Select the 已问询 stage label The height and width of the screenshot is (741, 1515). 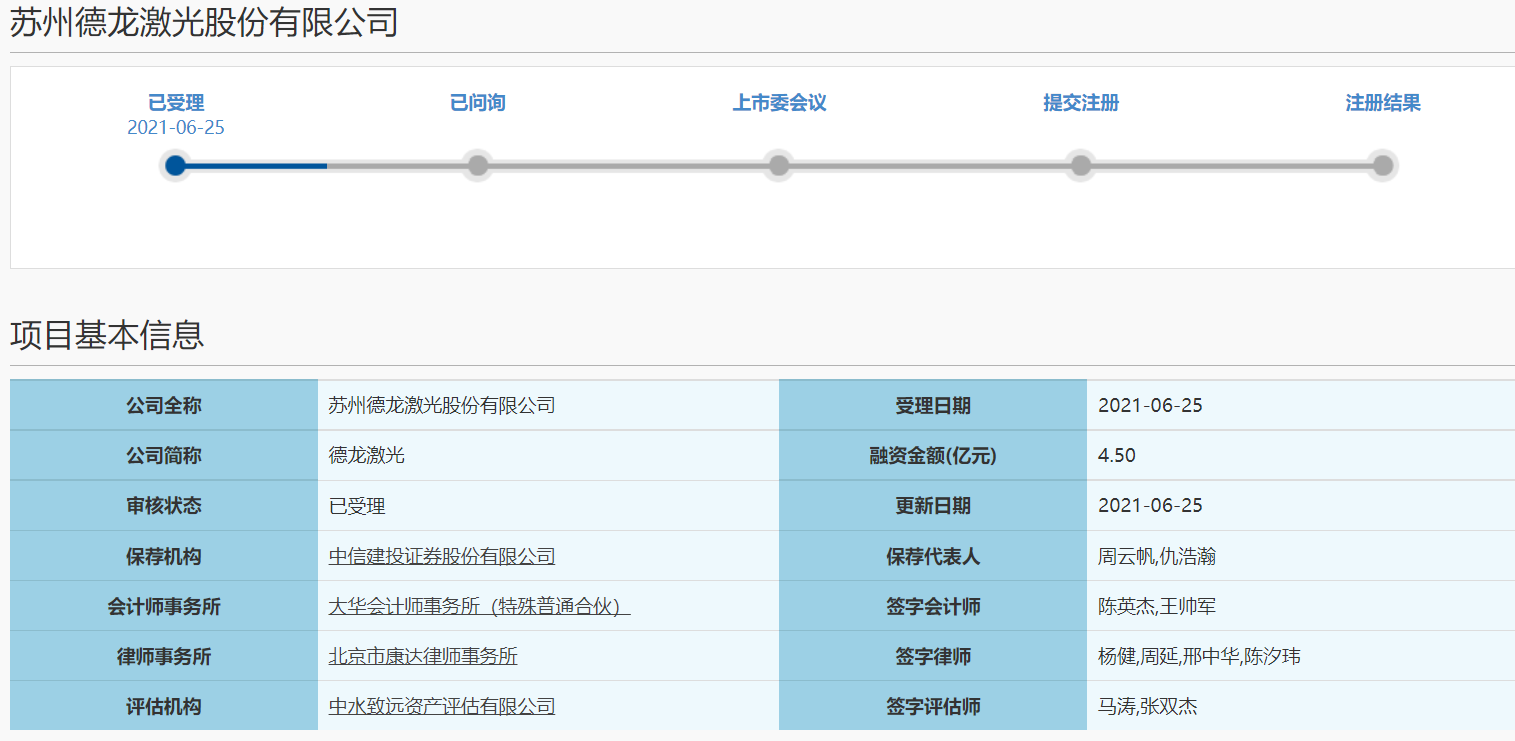tap(478, 103)
